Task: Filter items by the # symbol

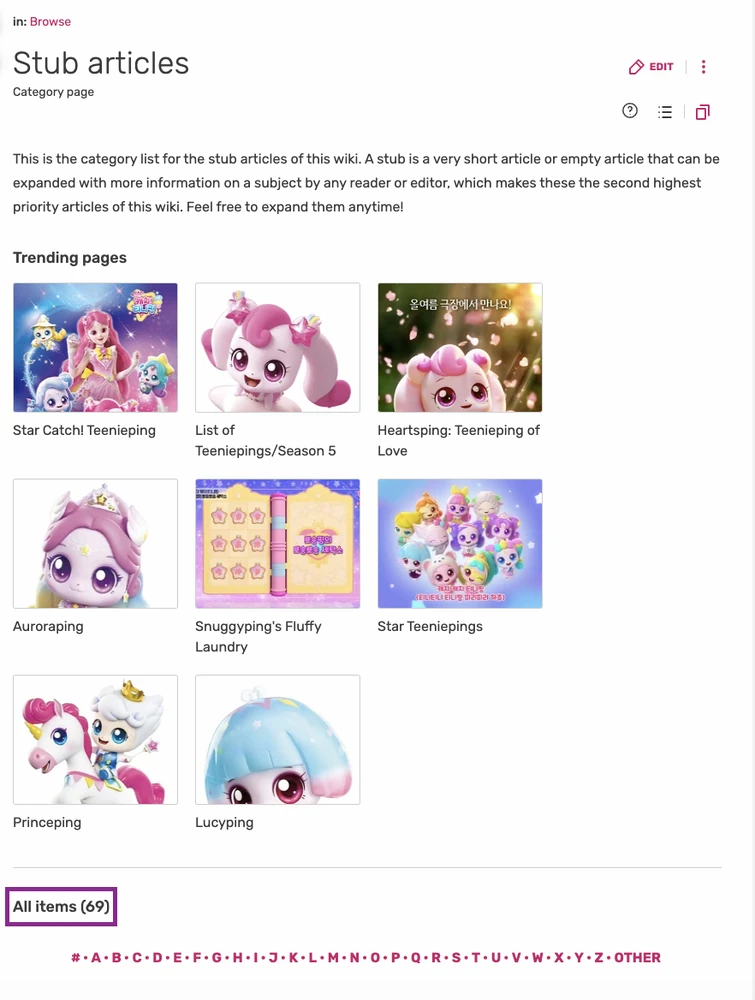Action: pyautogui.click(x=76, y=957)
